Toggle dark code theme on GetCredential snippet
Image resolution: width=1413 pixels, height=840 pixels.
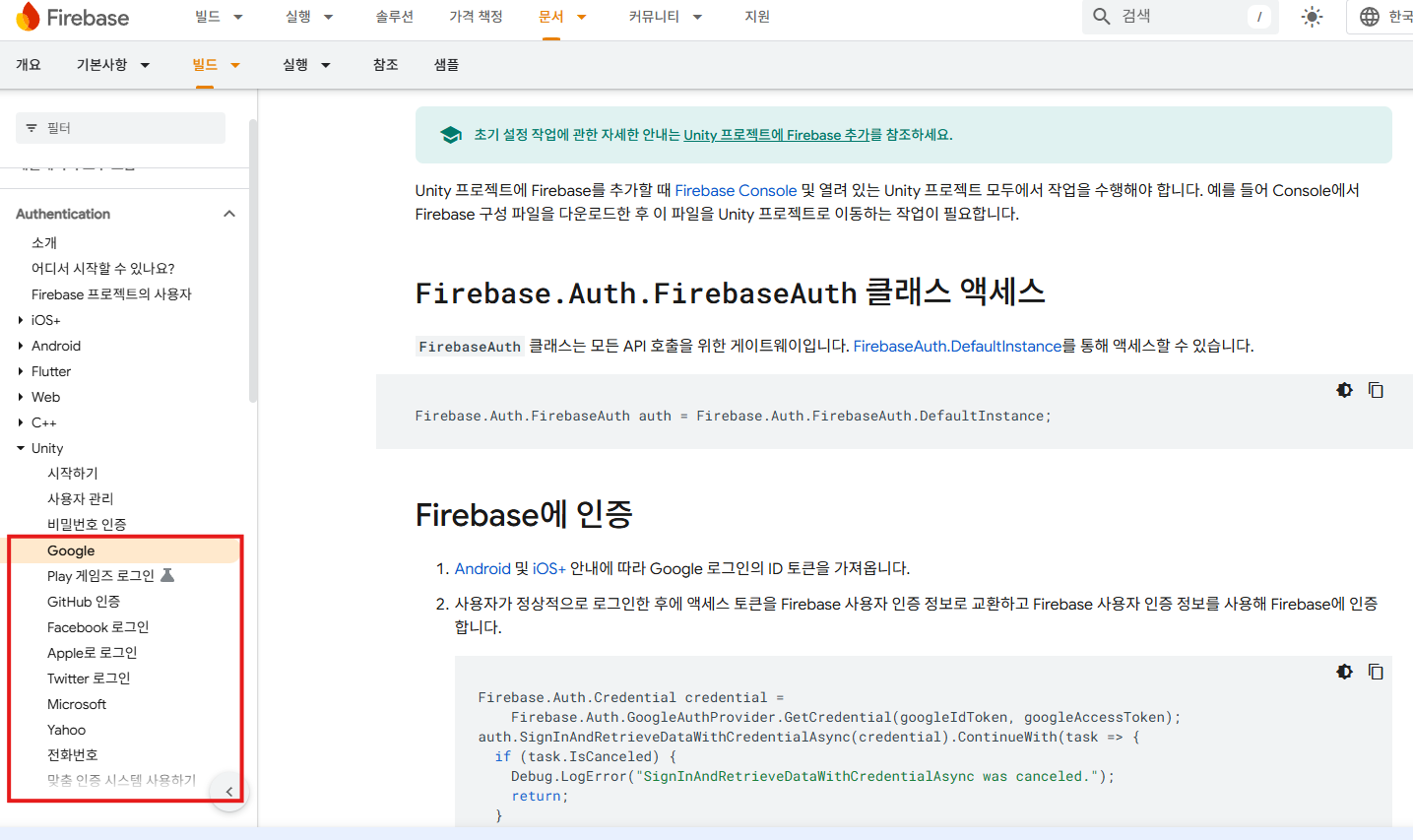click(1344, 672)
